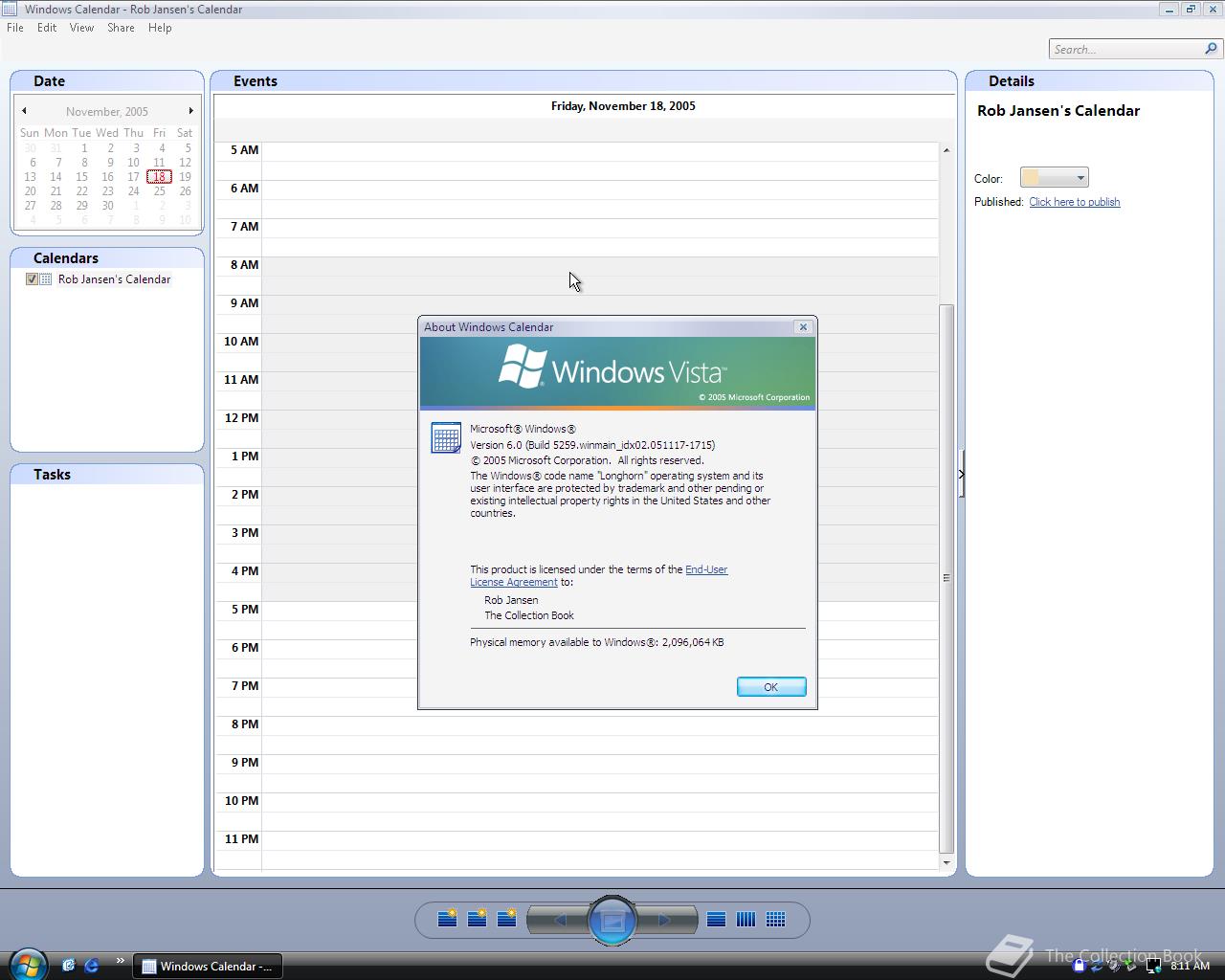Viewport: 1225px width, 980px height.
Task: Click the 'Click here to publish' link
Action: coord(1074,202)
